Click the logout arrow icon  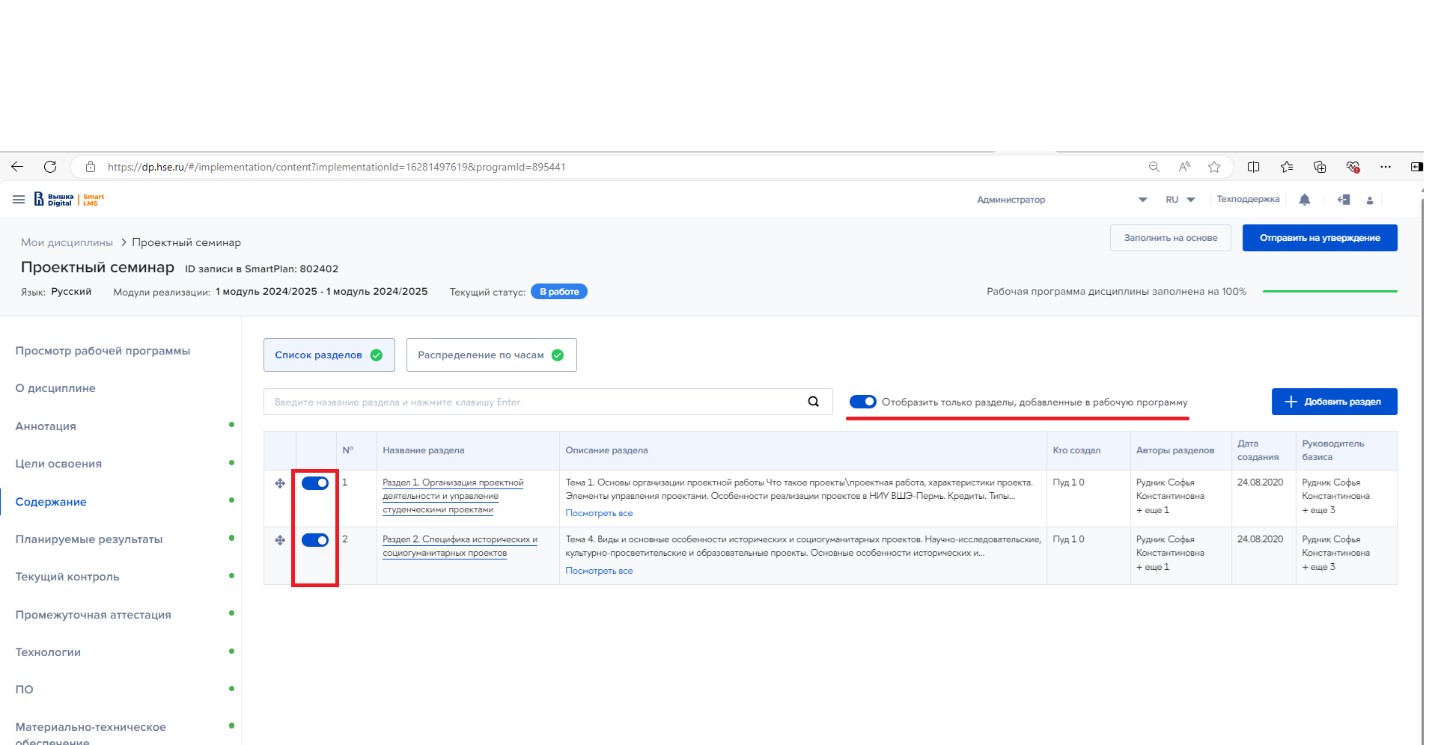pos(1343,200)
